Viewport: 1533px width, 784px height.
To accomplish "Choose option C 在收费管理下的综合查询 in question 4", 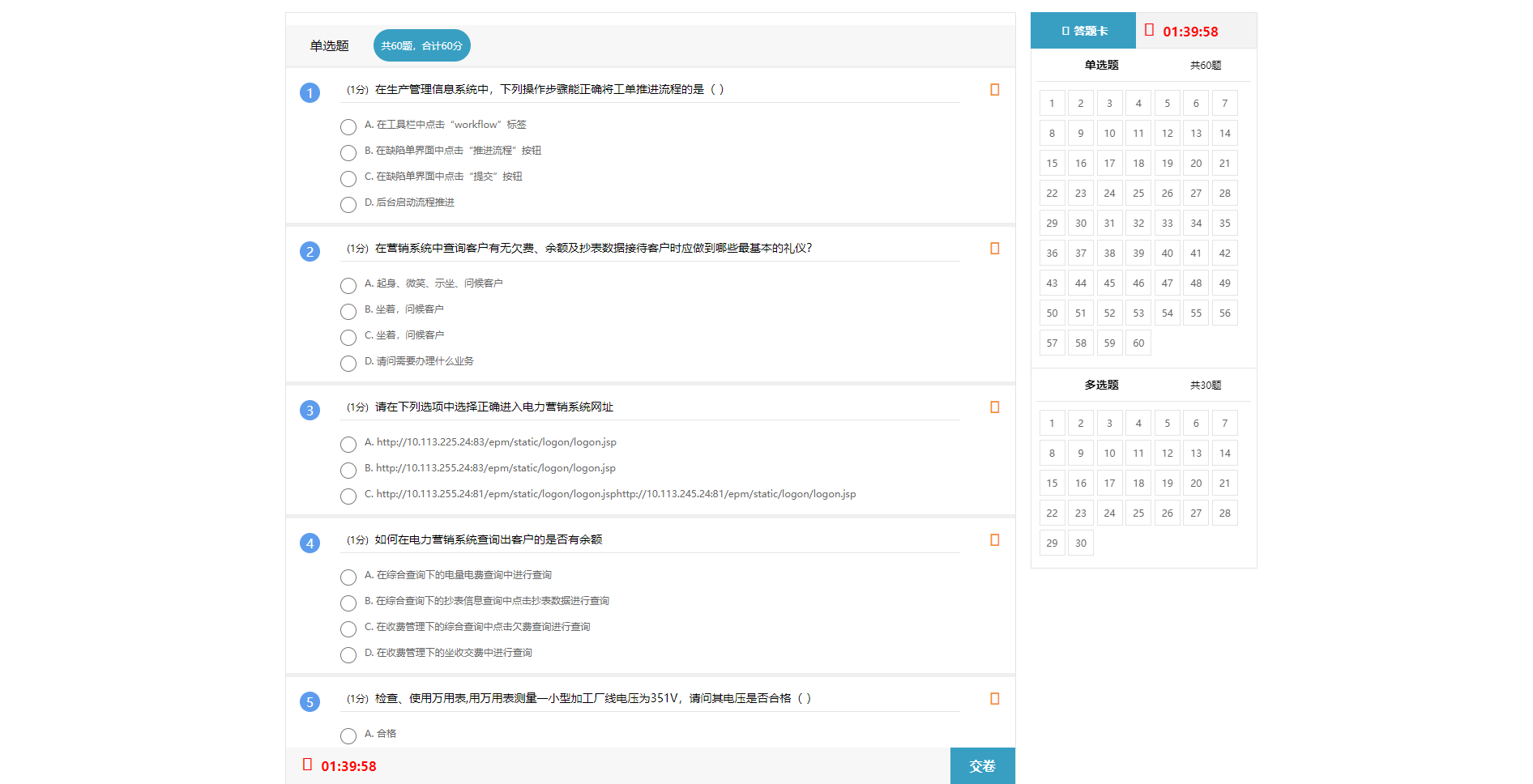I will click(x=348, y=628).
